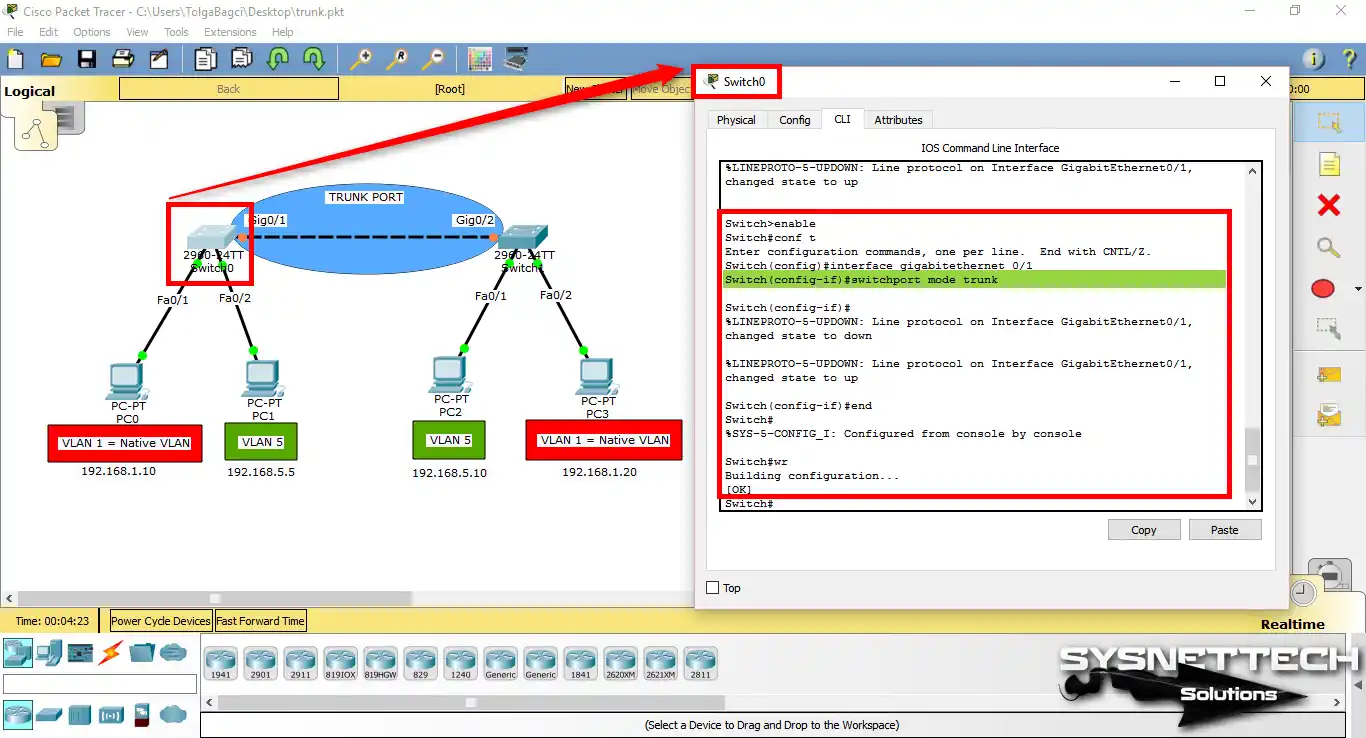Select the red ellipse drawing tool

(x=1323, y=289)
